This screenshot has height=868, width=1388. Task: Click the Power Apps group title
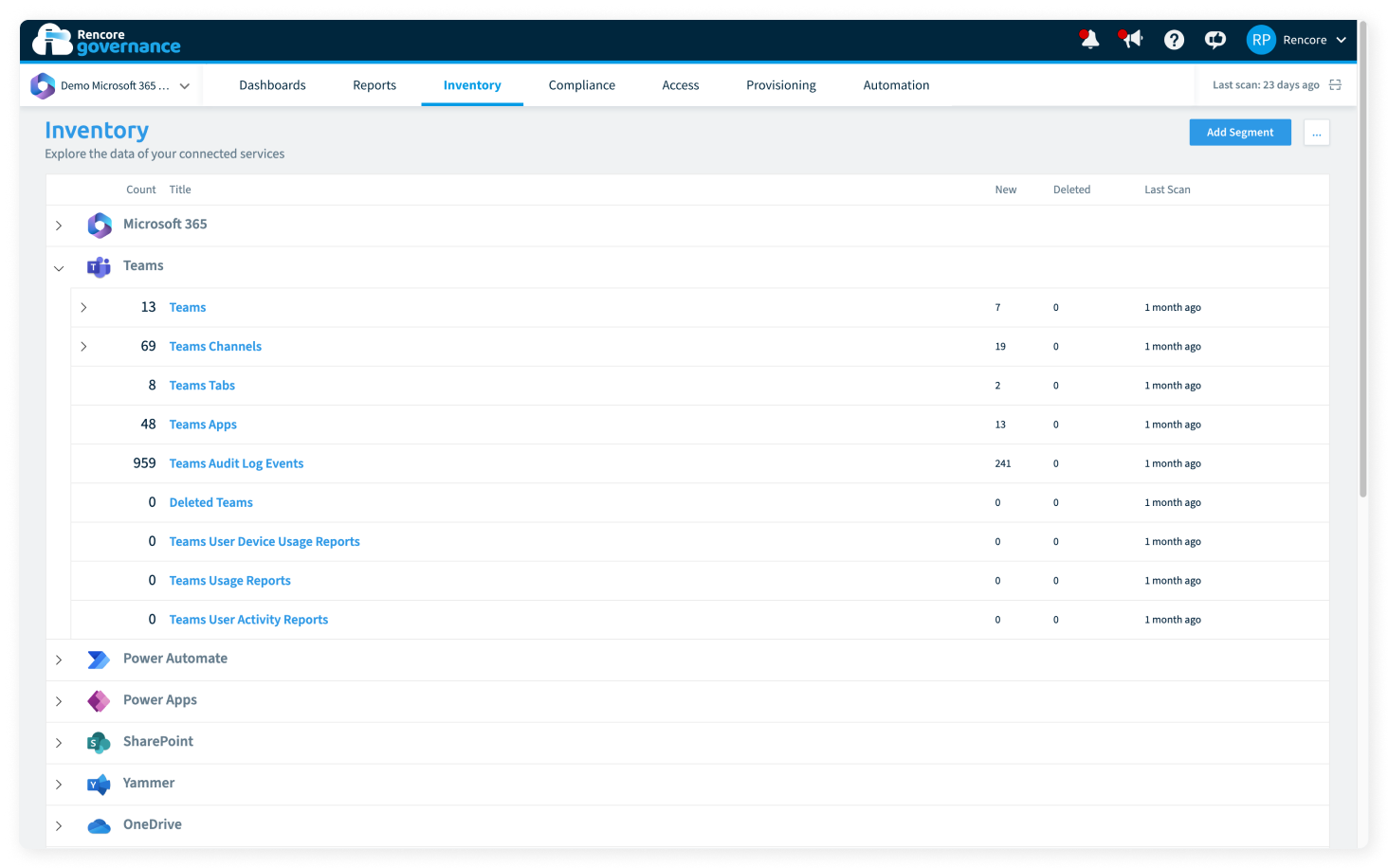click(160, 700)
